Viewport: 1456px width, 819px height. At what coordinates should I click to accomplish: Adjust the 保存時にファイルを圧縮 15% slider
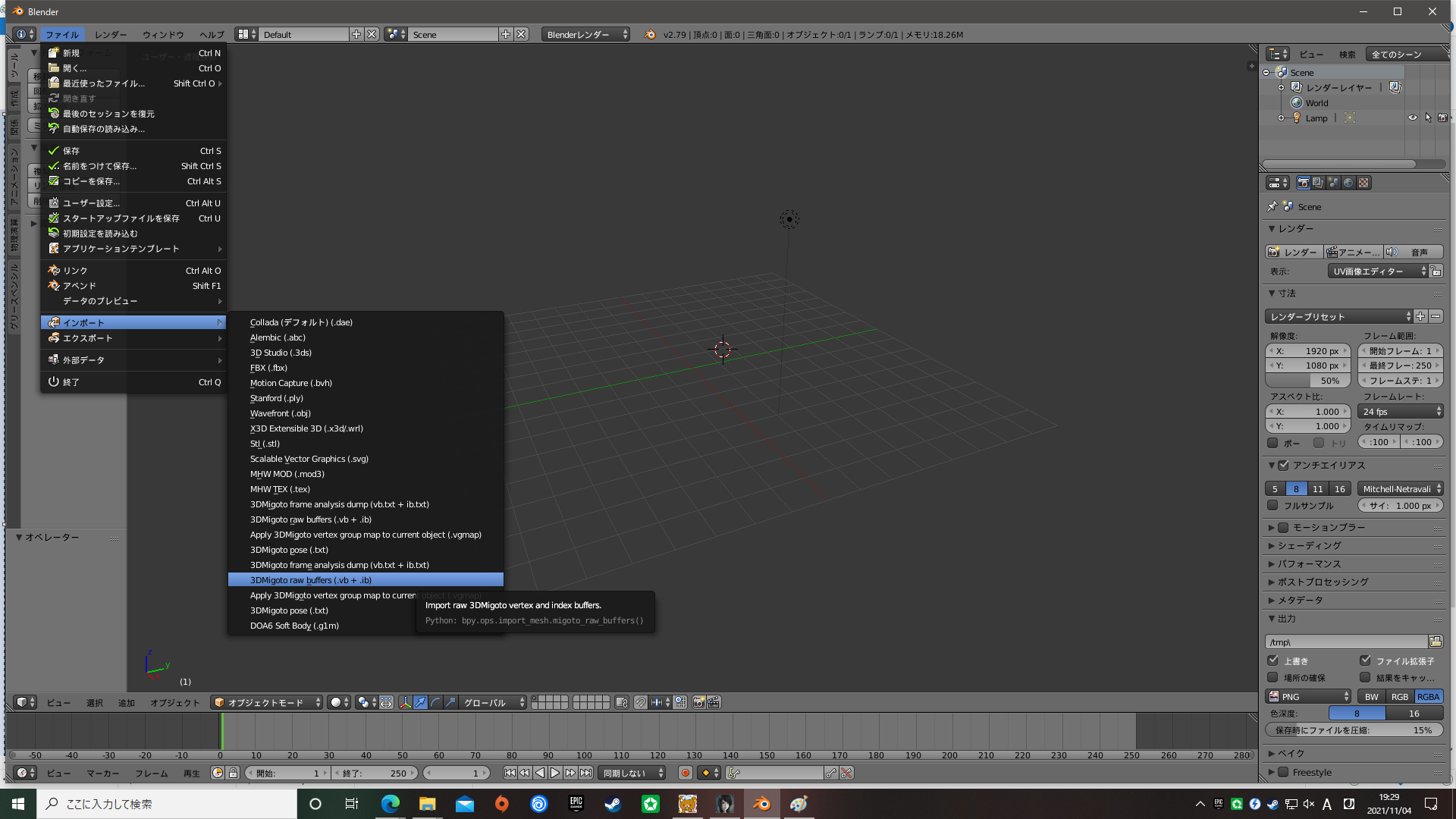[1354, 730]
